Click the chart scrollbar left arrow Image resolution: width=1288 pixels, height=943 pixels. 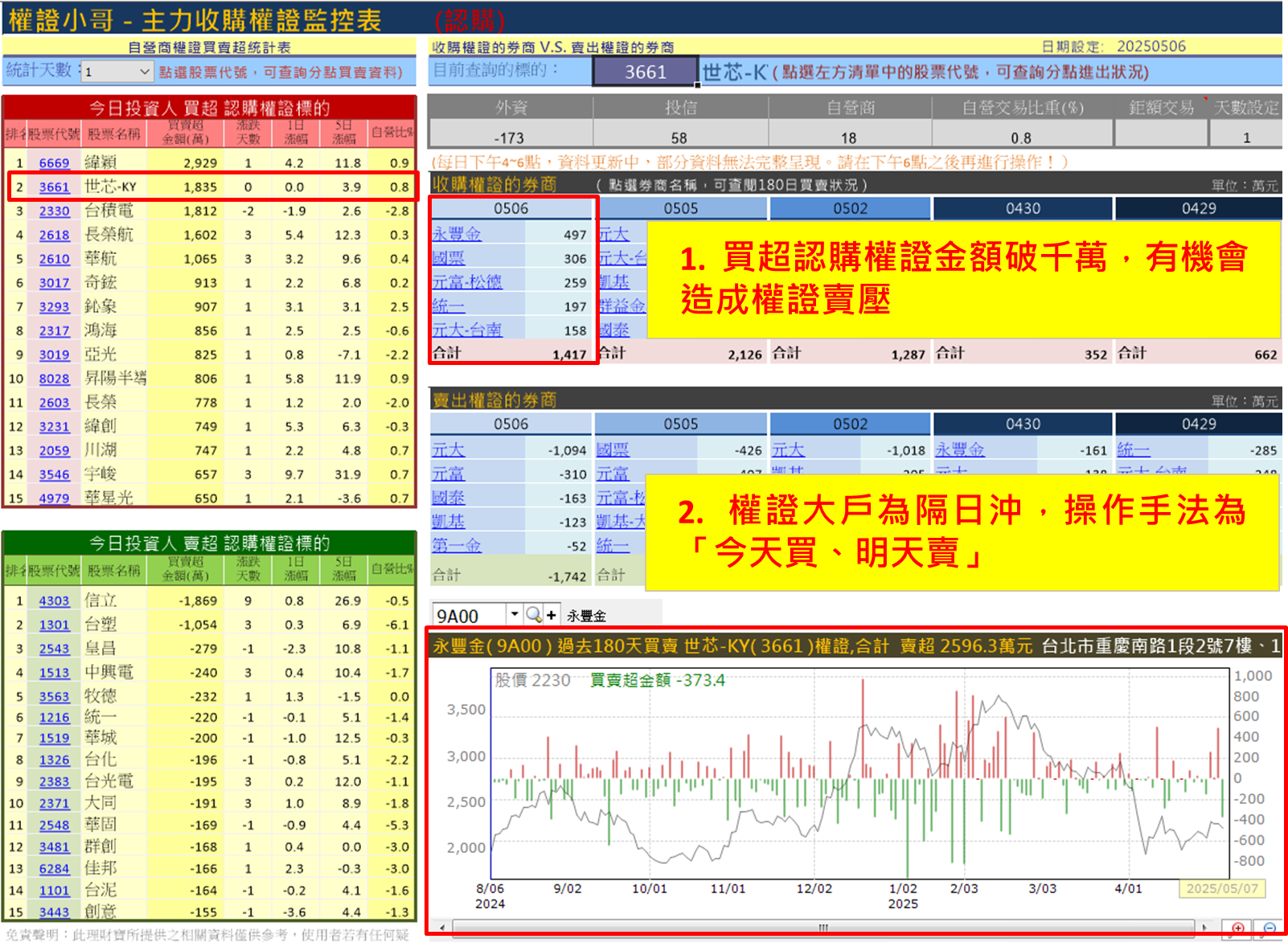coord(441,927)
